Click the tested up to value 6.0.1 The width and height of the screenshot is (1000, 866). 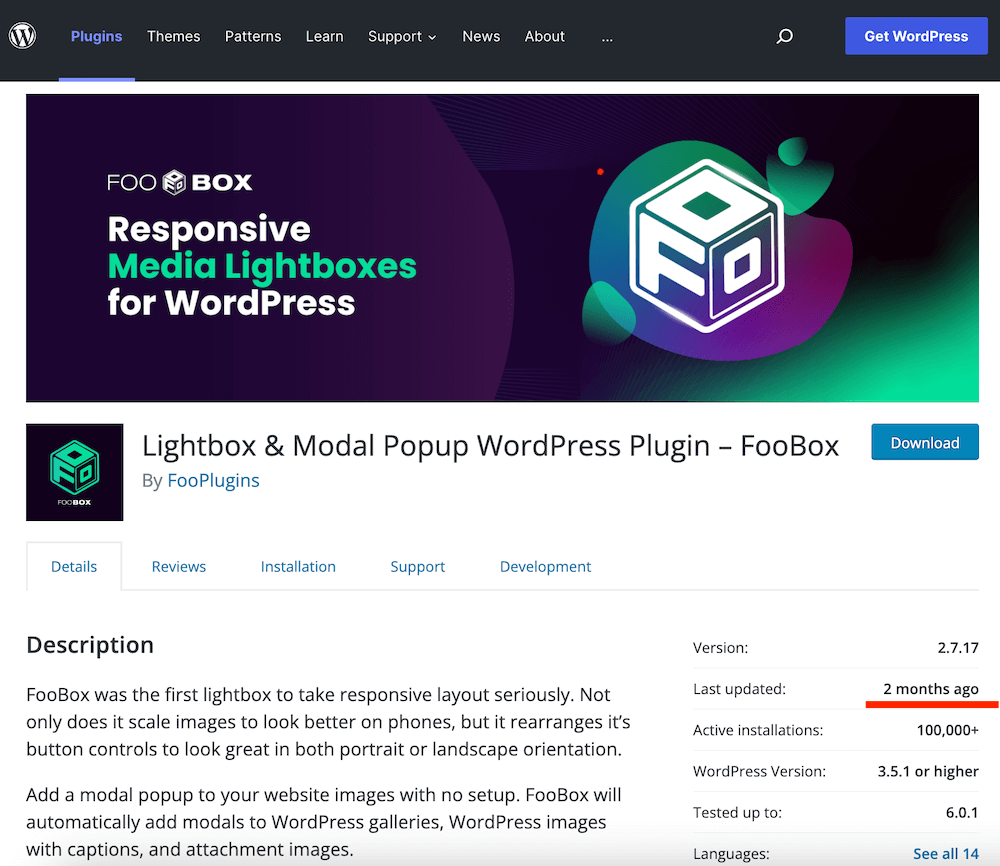tap(962, 812)
